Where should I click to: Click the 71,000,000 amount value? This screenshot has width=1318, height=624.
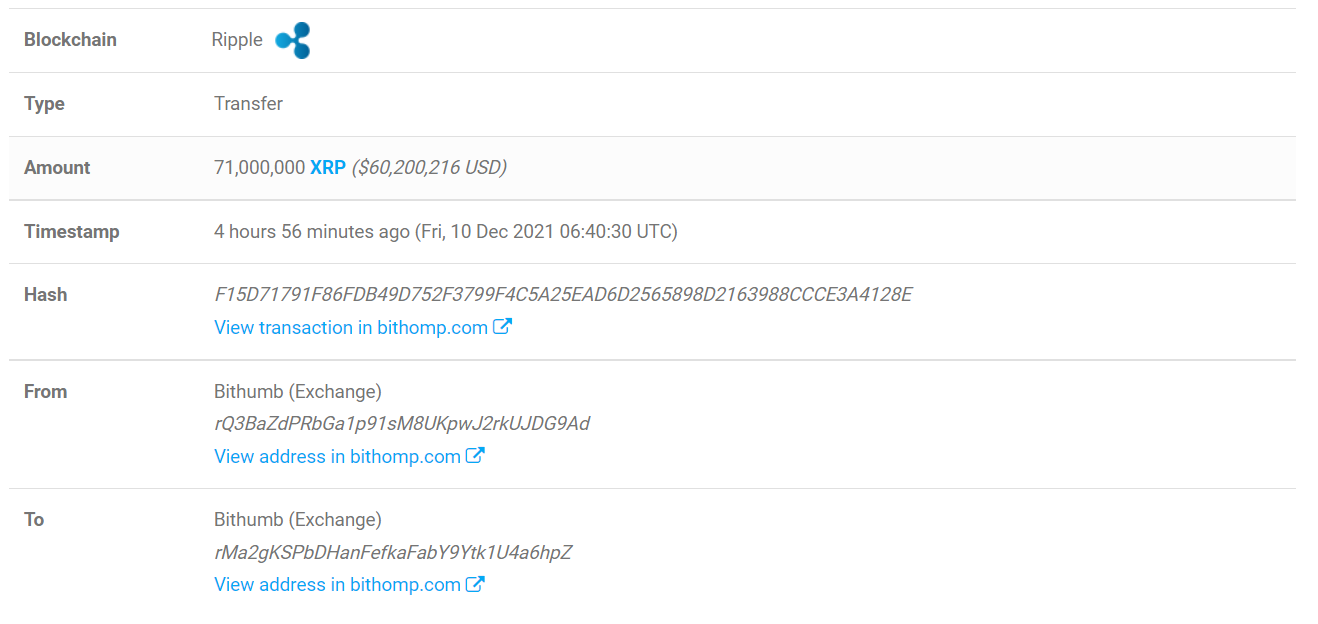click(x=259, y=168)
